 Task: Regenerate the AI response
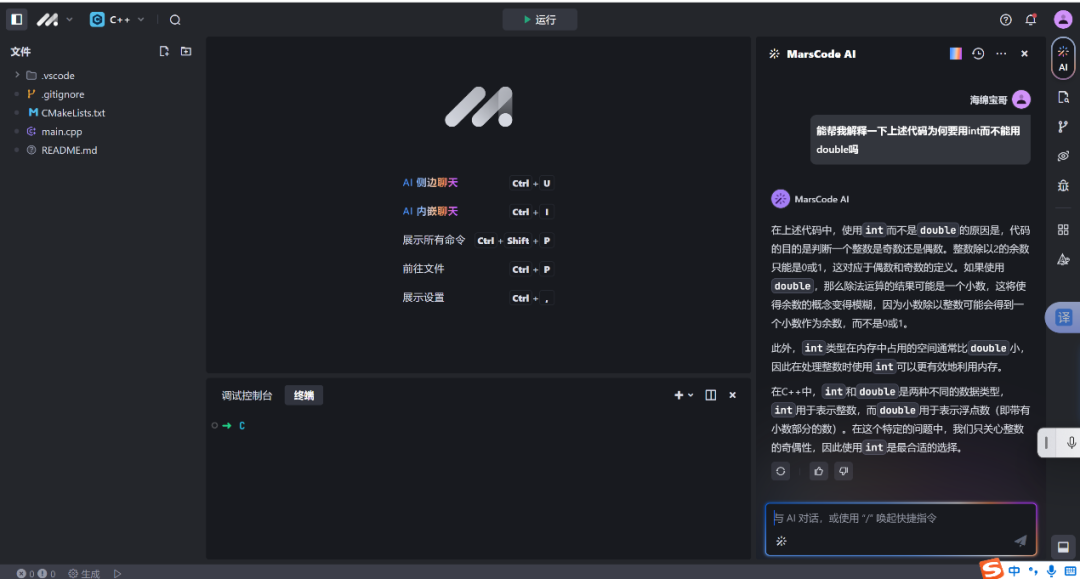(780, 471)
